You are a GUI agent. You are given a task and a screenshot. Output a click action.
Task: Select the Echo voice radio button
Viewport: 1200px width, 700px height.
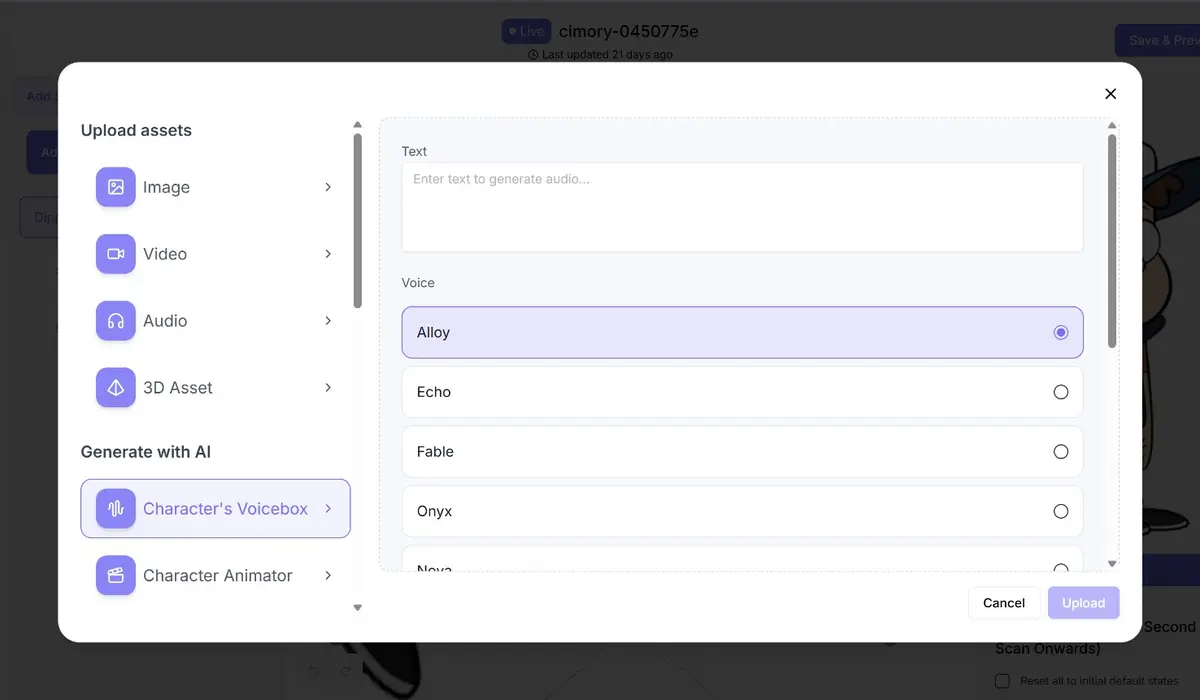pyautogui.click(x=1061, y=392)
